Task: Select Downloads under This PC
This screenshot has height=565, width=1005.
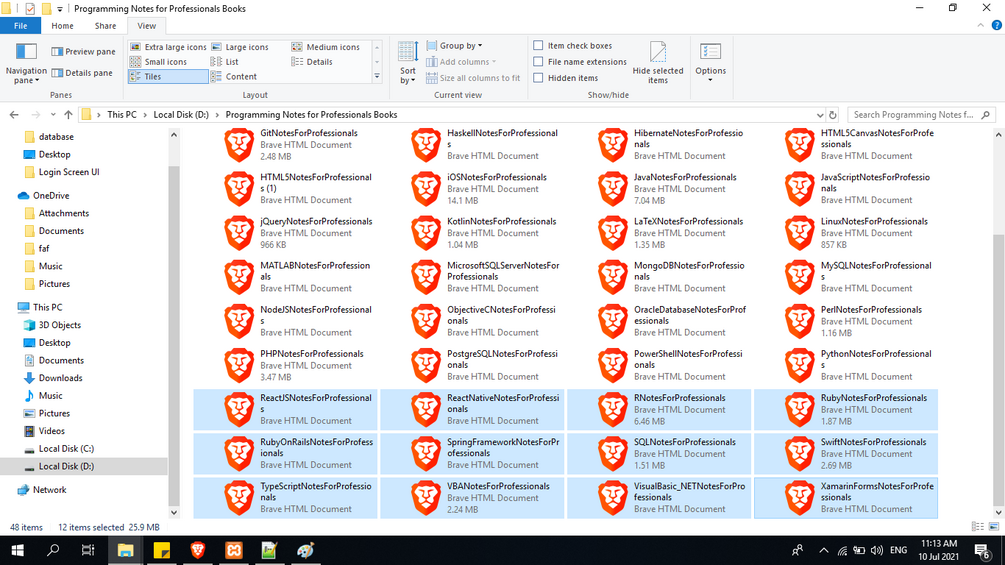Action: [x=60, y=378]
